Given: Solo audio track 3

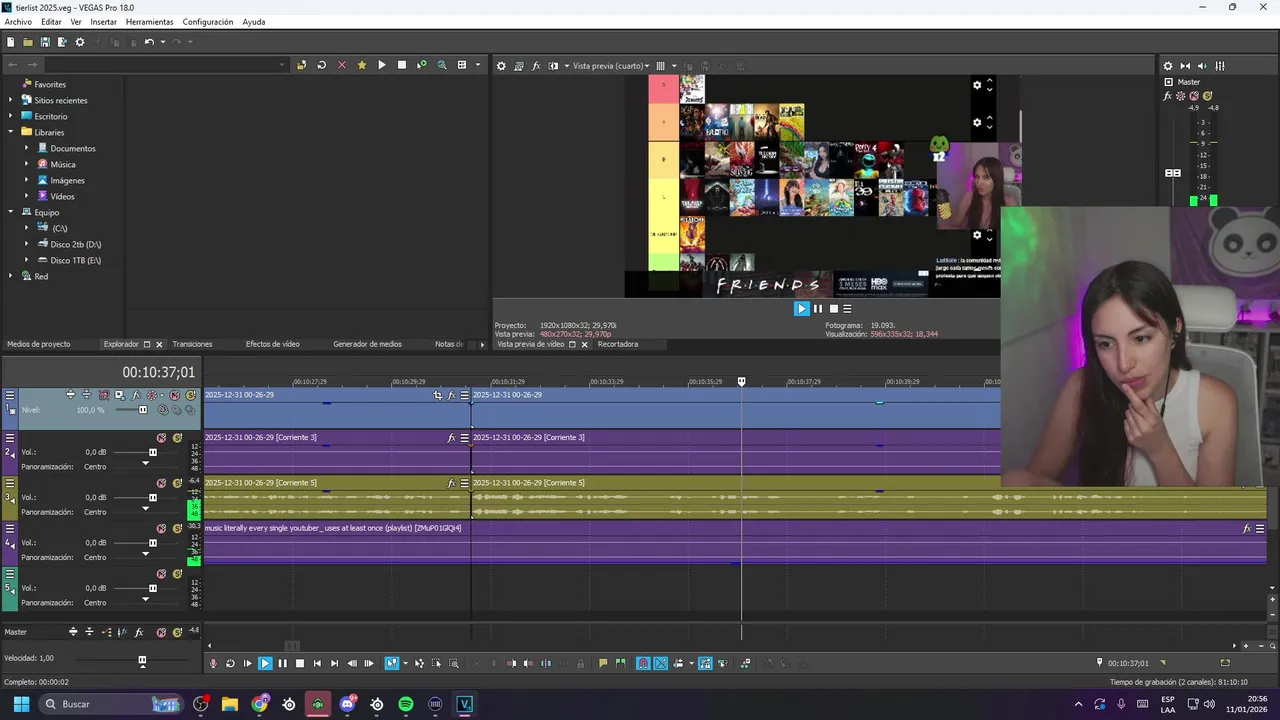Looking at the screenshot, I should tap(177, 483).
